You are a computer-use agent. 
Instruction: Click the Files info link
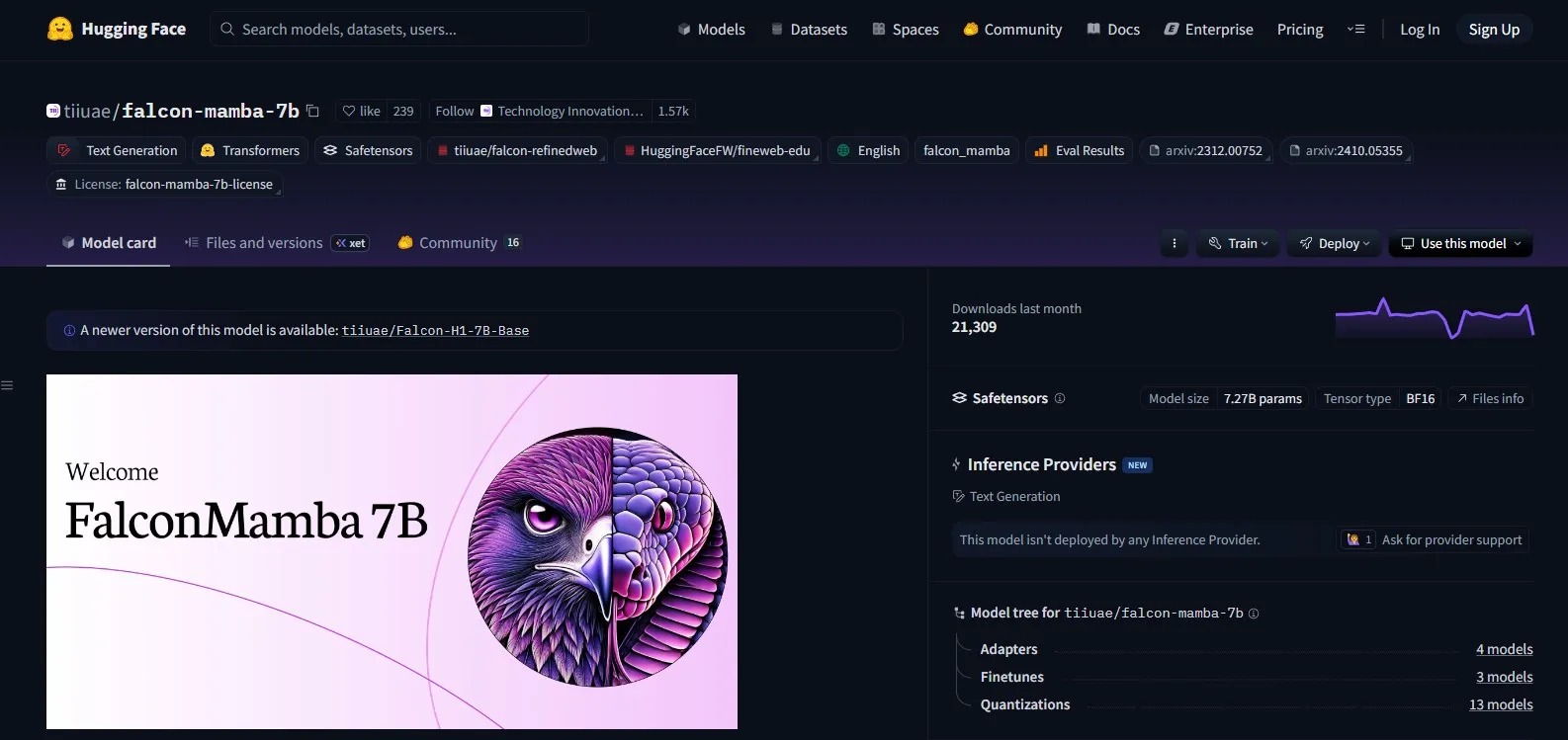[1490, 398]
